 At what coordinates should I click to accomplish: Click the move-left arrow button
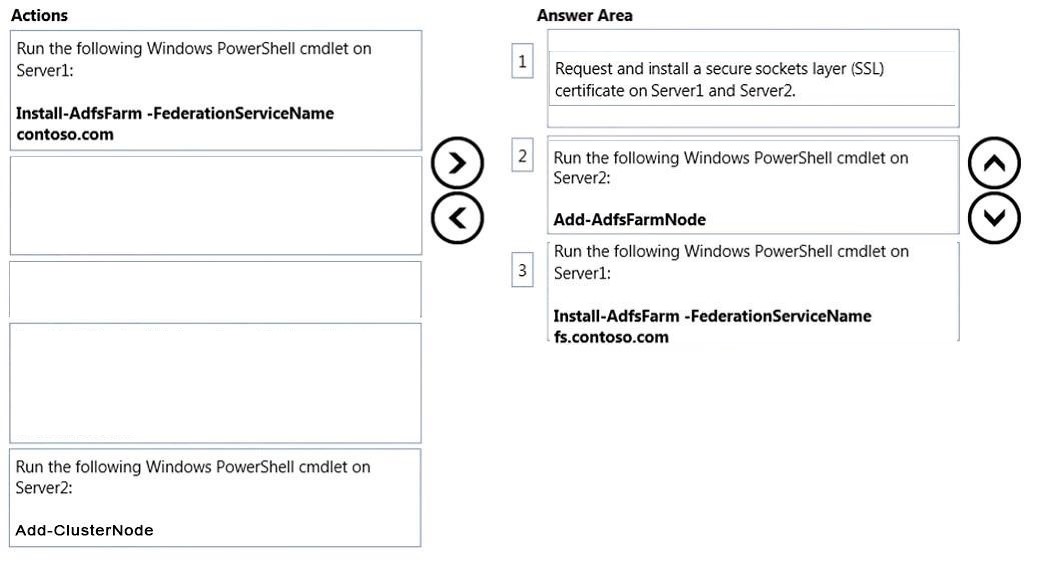click(457, 218)
